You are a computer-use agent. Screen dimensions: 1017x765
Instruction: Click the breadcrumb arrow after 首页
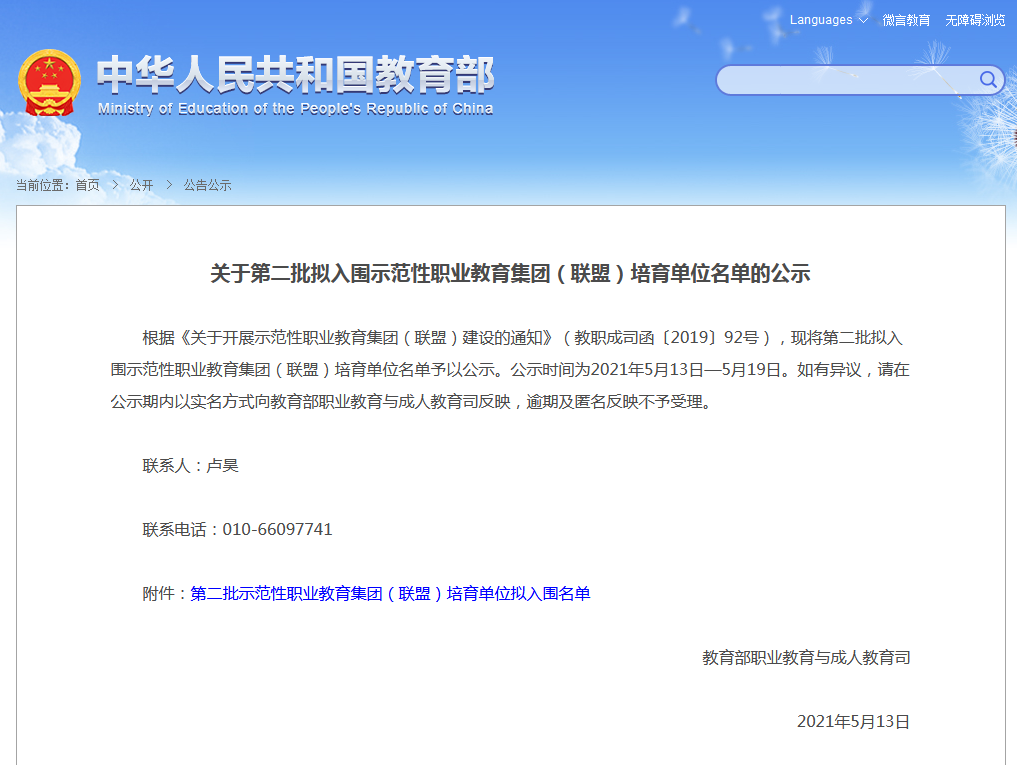pyautogui.click(x=115, y=185)
